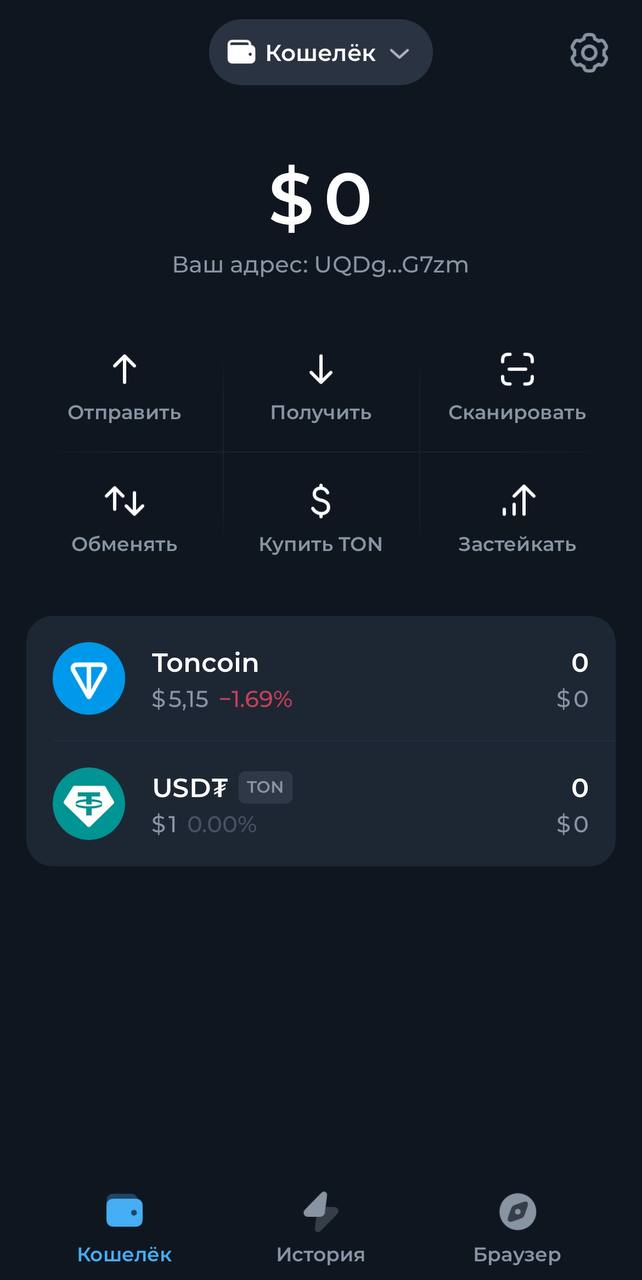Open the QR scanner via Сканировать icon

point(517,368)
